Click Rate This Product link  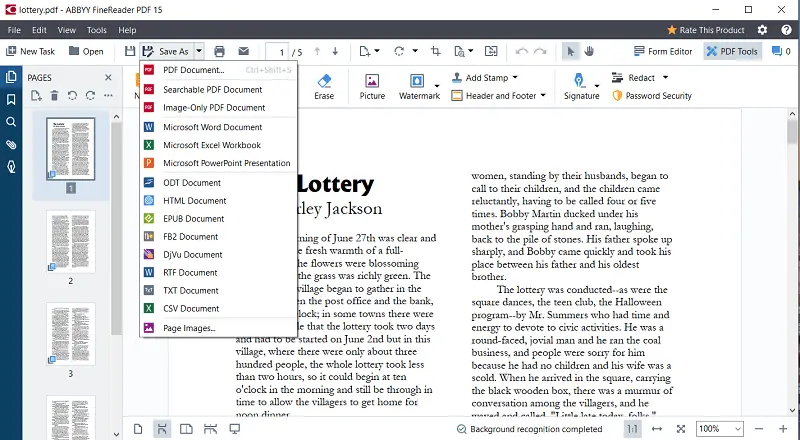pyautogui.click(x=707, y=30)
